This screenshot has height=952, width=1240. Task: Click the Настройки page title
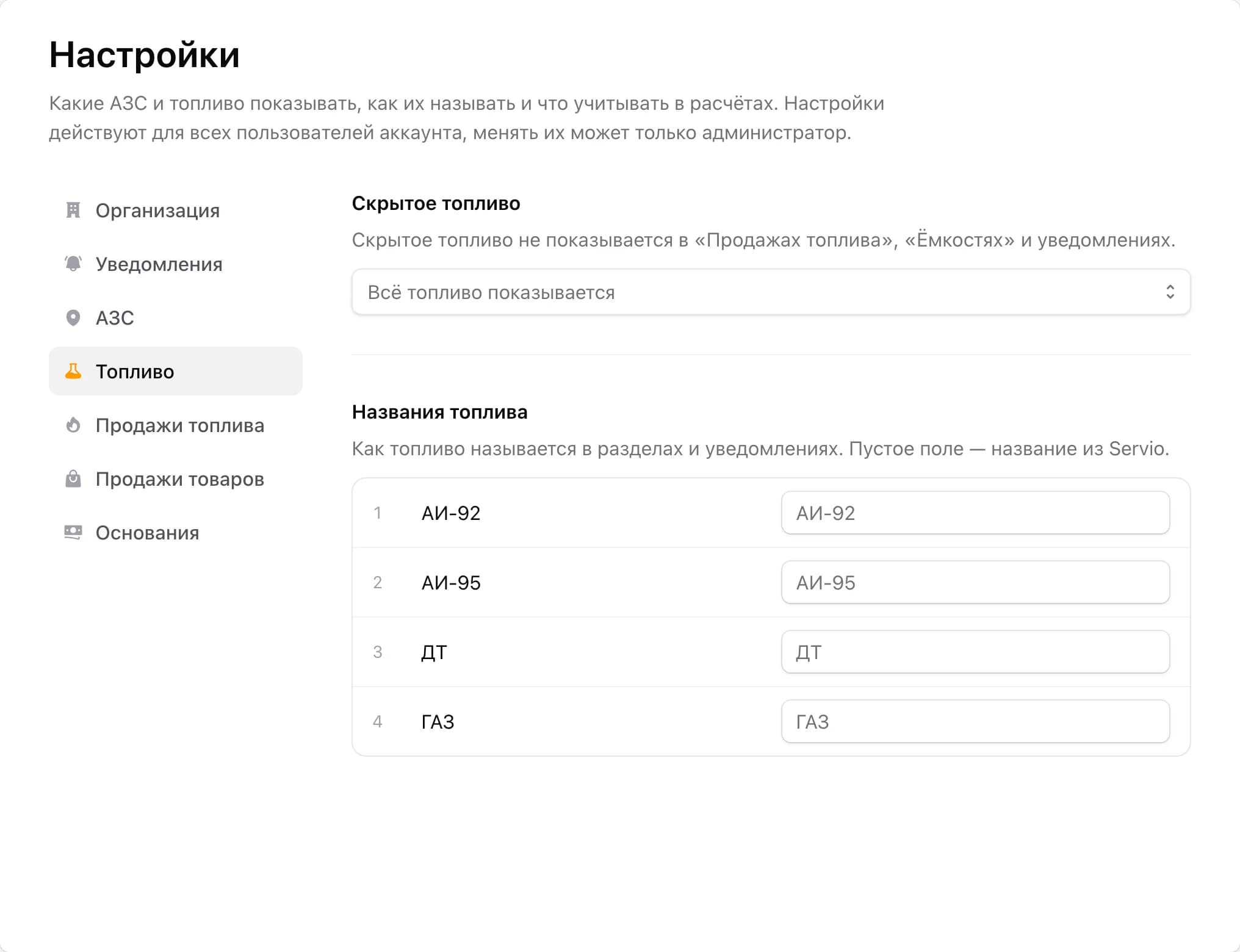click(144, 56)
